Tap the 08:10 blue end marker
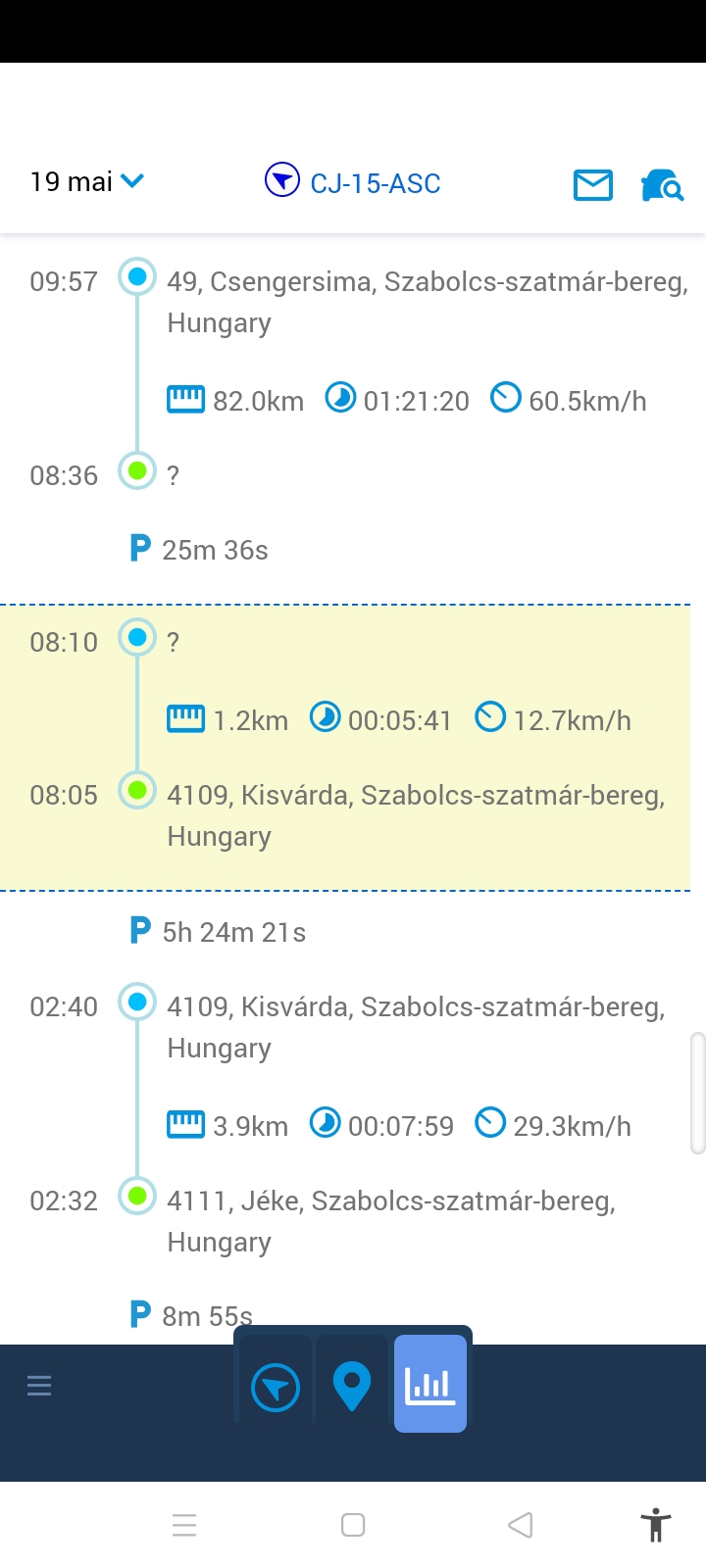The width and height of the screenshot is (706, 1568). tap(137, 638)
